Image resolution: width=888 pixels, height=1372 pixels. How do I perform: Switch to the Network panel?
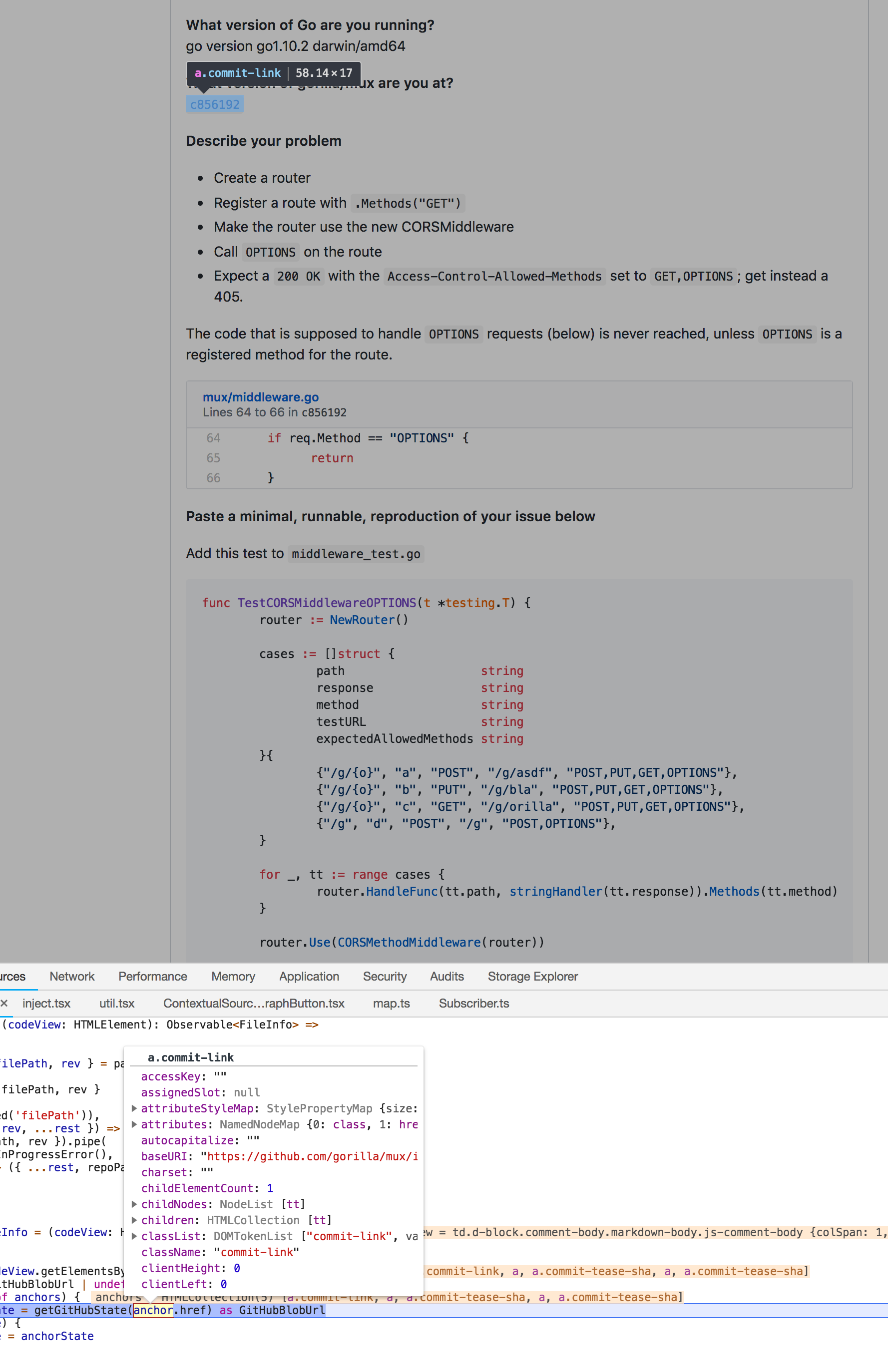click(71, 976)
